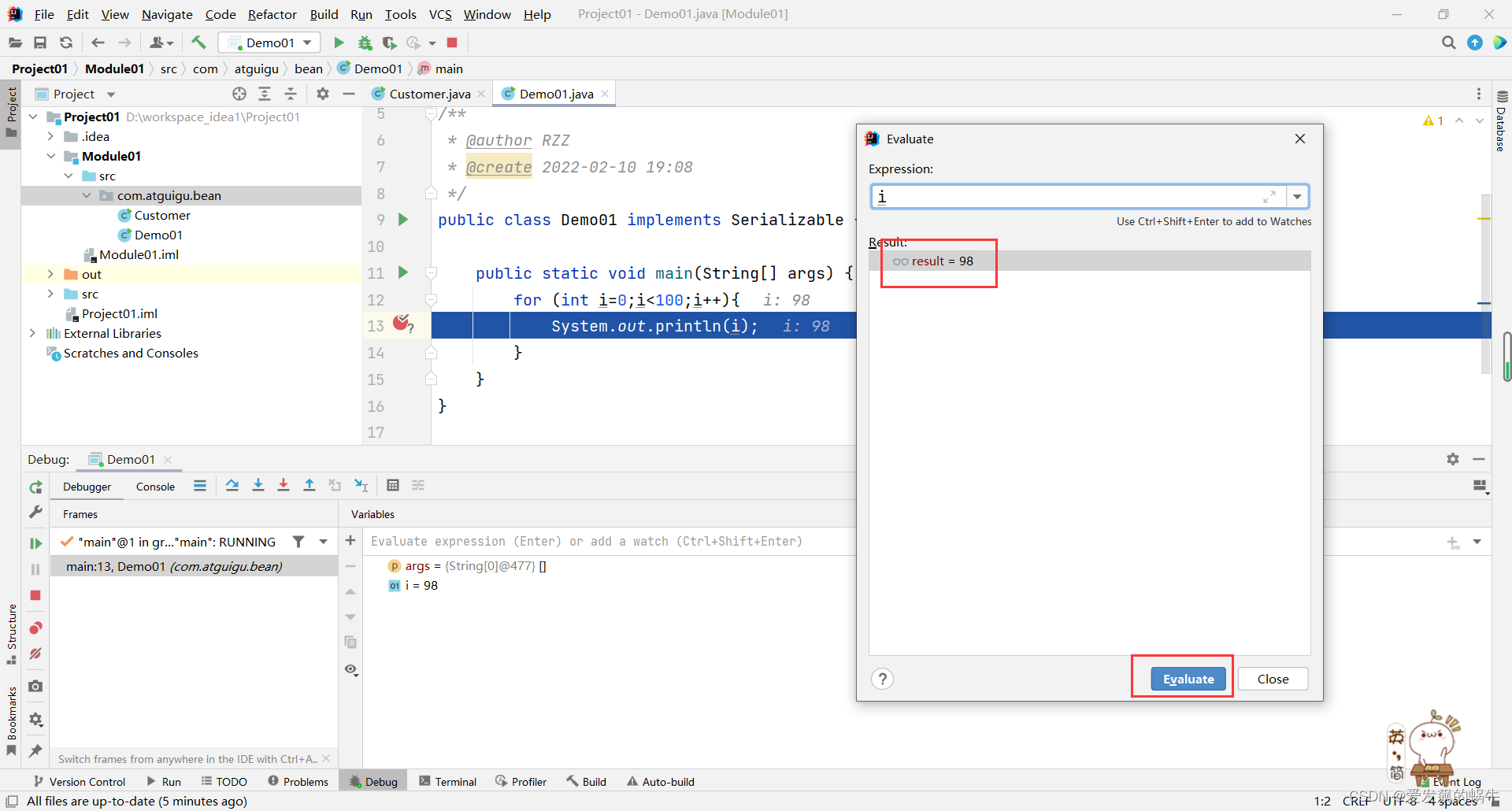The width and height of the screenshot is (1512, 811).
Task: Open the Refactor menu
Action: click(272, 14)
